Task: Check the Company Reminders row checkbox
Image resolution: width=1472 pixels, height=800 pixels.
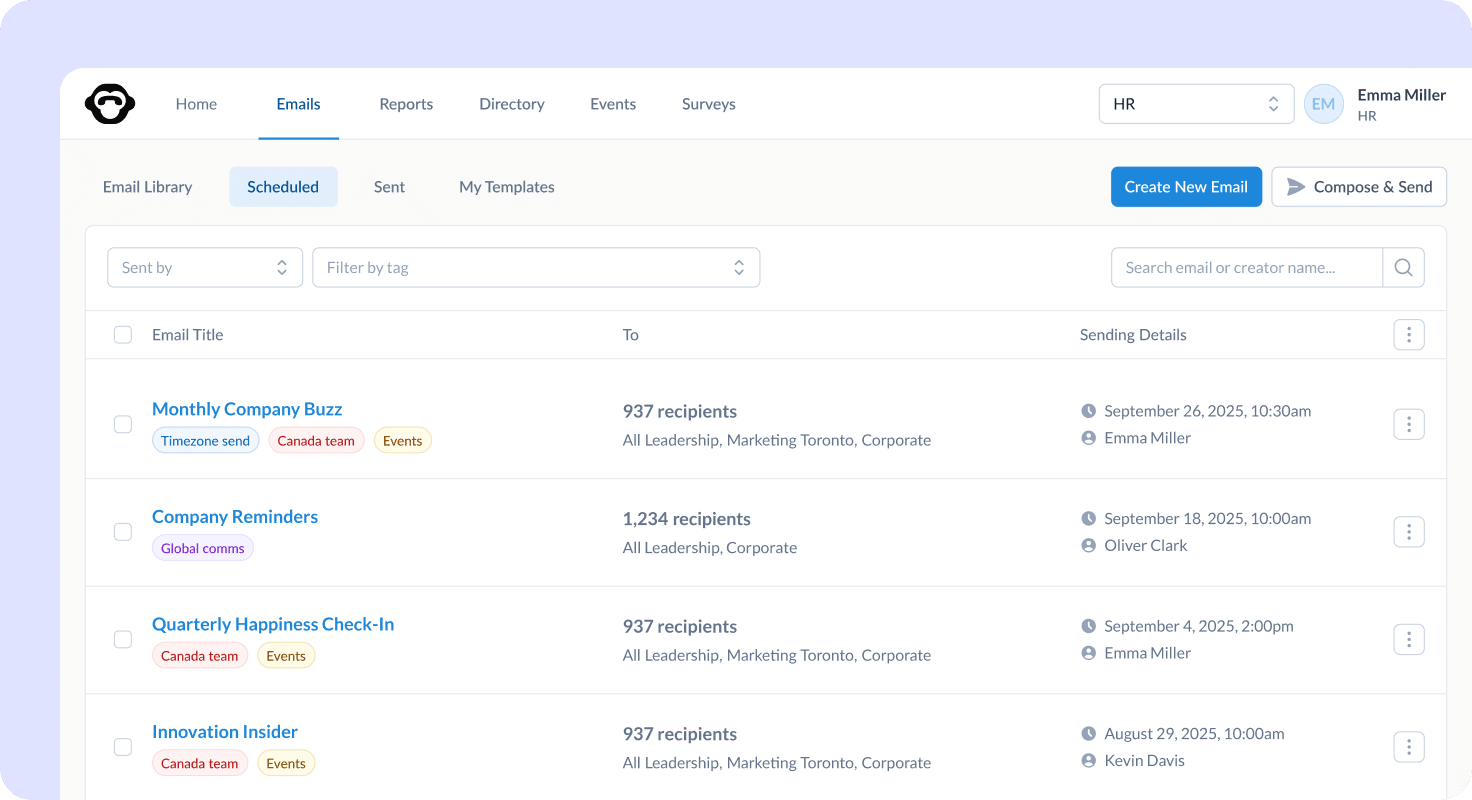Action: pyautogui.click(x=122, y=531)
